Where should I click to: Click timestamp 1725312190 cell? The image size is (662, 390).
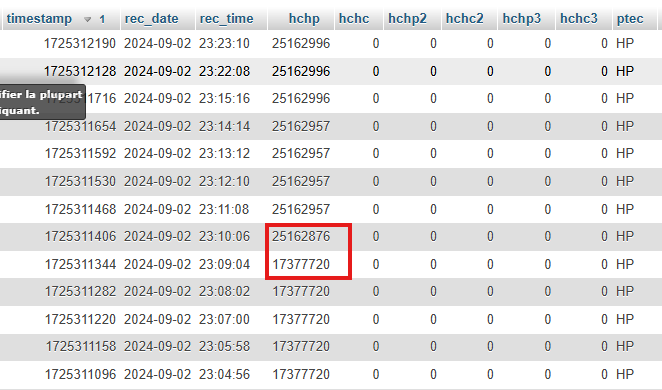(x=80, y=43)
